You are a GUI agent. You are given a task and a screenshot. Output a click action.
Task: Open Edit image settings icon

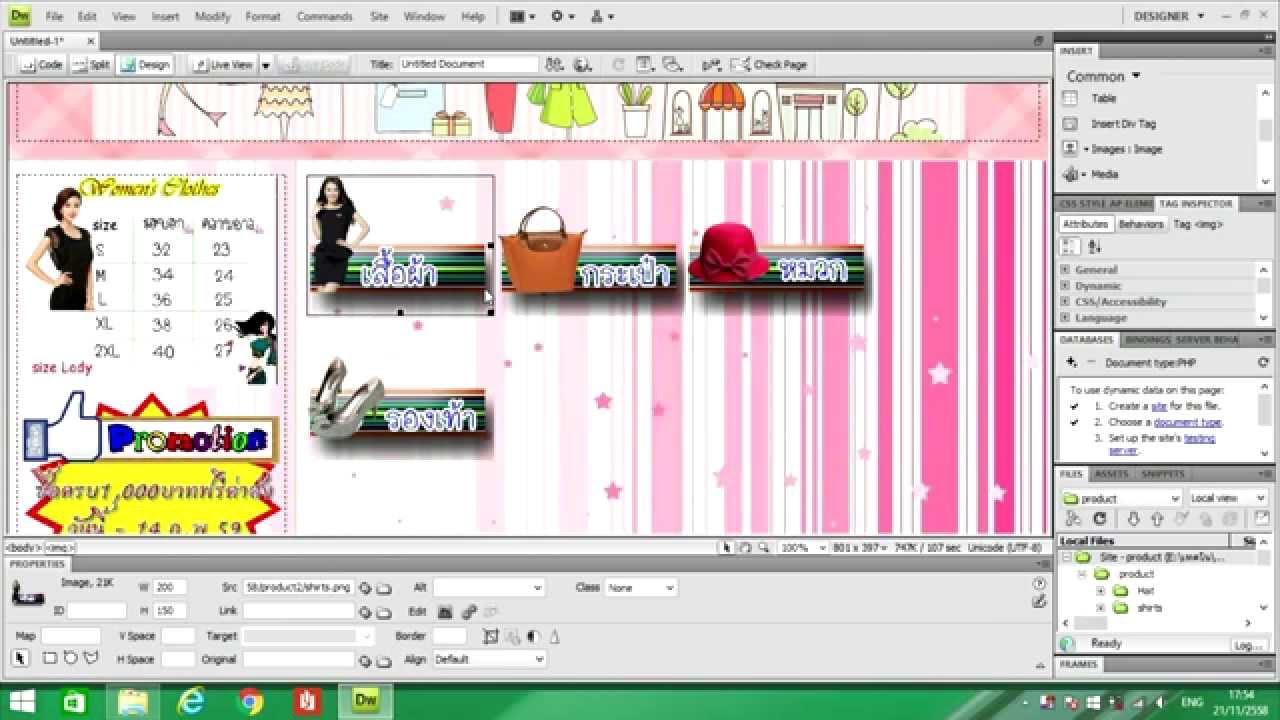[468, 612]
